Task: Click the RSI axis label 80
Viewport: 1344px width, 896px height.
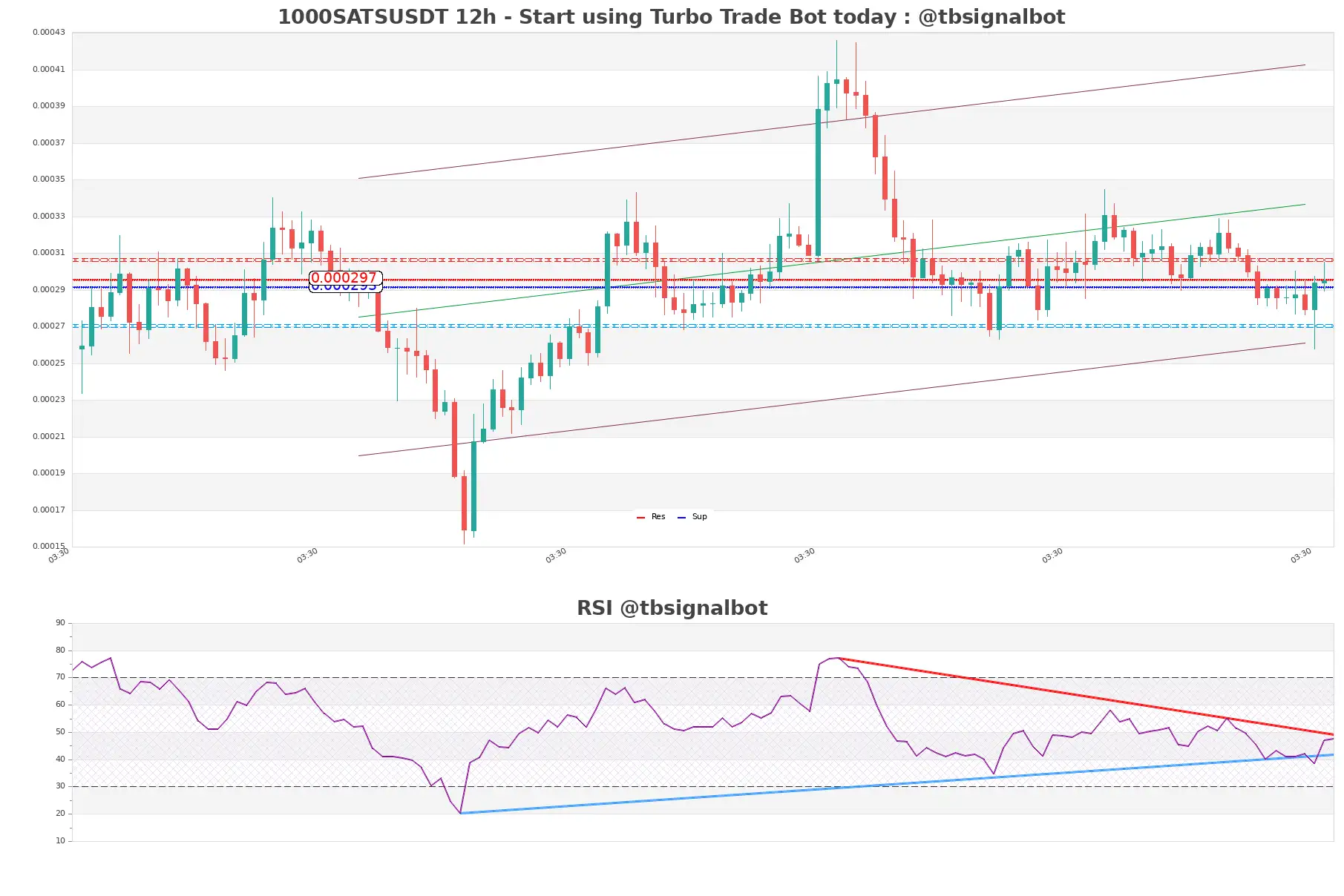Action: (60, 650)
